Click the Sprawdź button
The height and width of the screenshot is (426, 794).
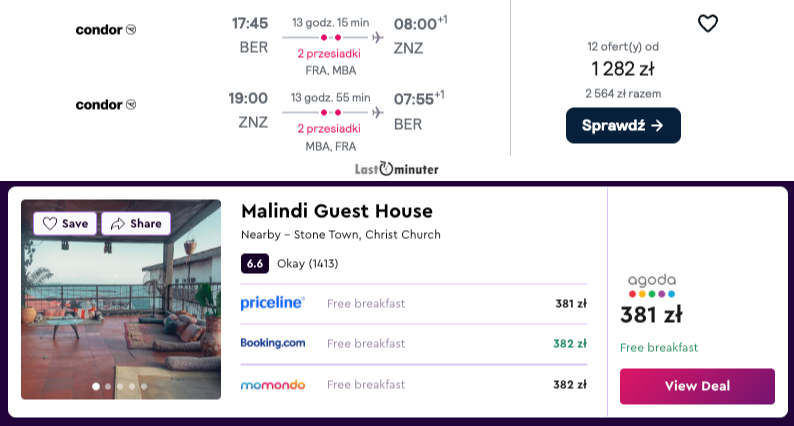pos(623,125)
